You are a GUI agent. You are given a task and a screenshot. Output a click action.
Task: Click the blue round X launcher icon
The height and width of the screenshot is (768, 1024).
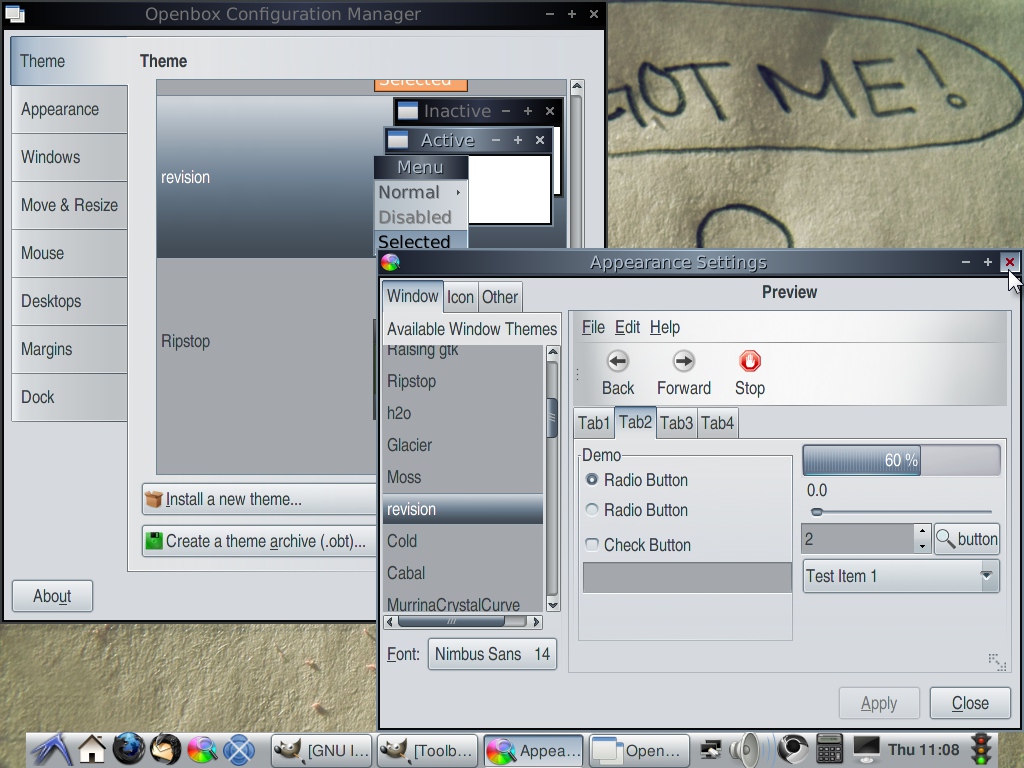pyautogui.click(x=239, y=750)
